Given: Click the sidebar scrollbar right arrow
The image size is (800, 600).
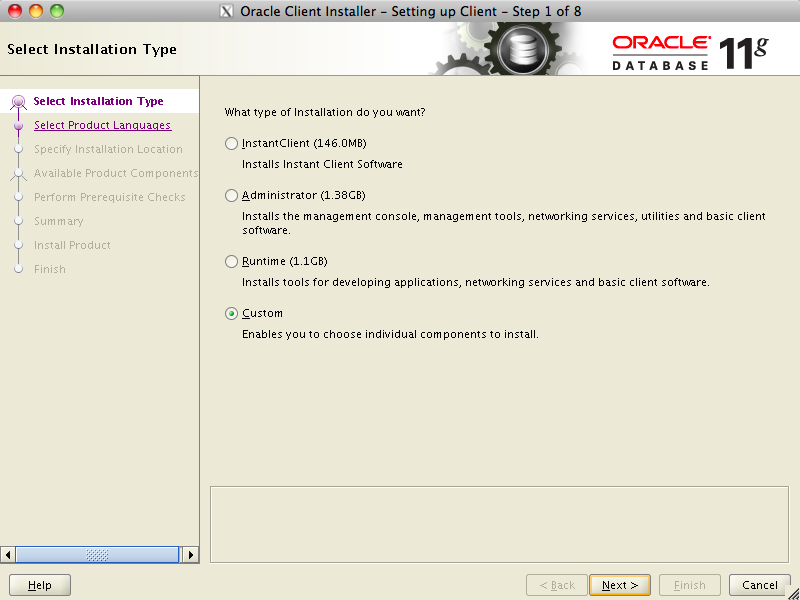Looking at the screenshot, I should [x=191, y=555].
